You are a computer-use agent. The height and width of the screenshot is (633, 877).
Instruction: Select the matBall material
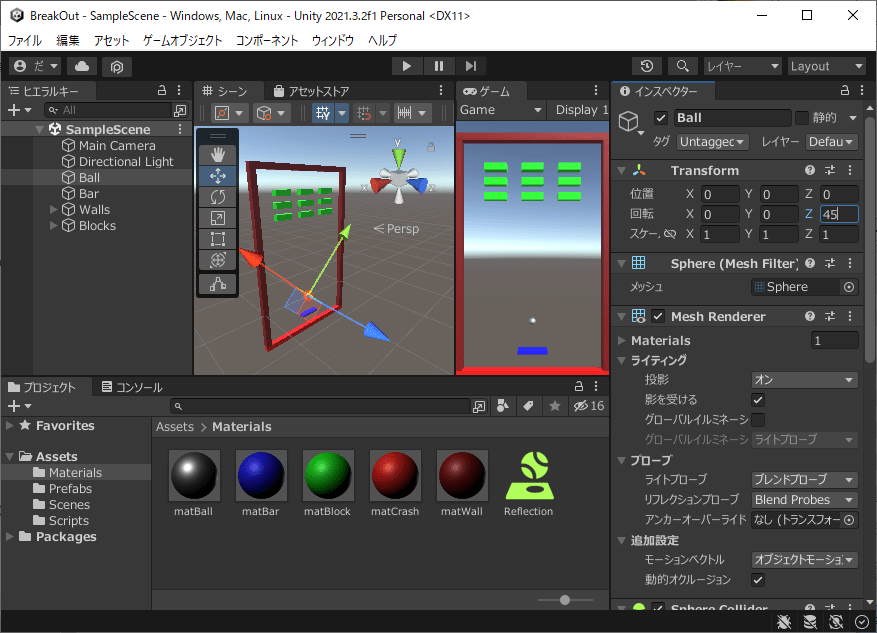[x=194, y=484]
